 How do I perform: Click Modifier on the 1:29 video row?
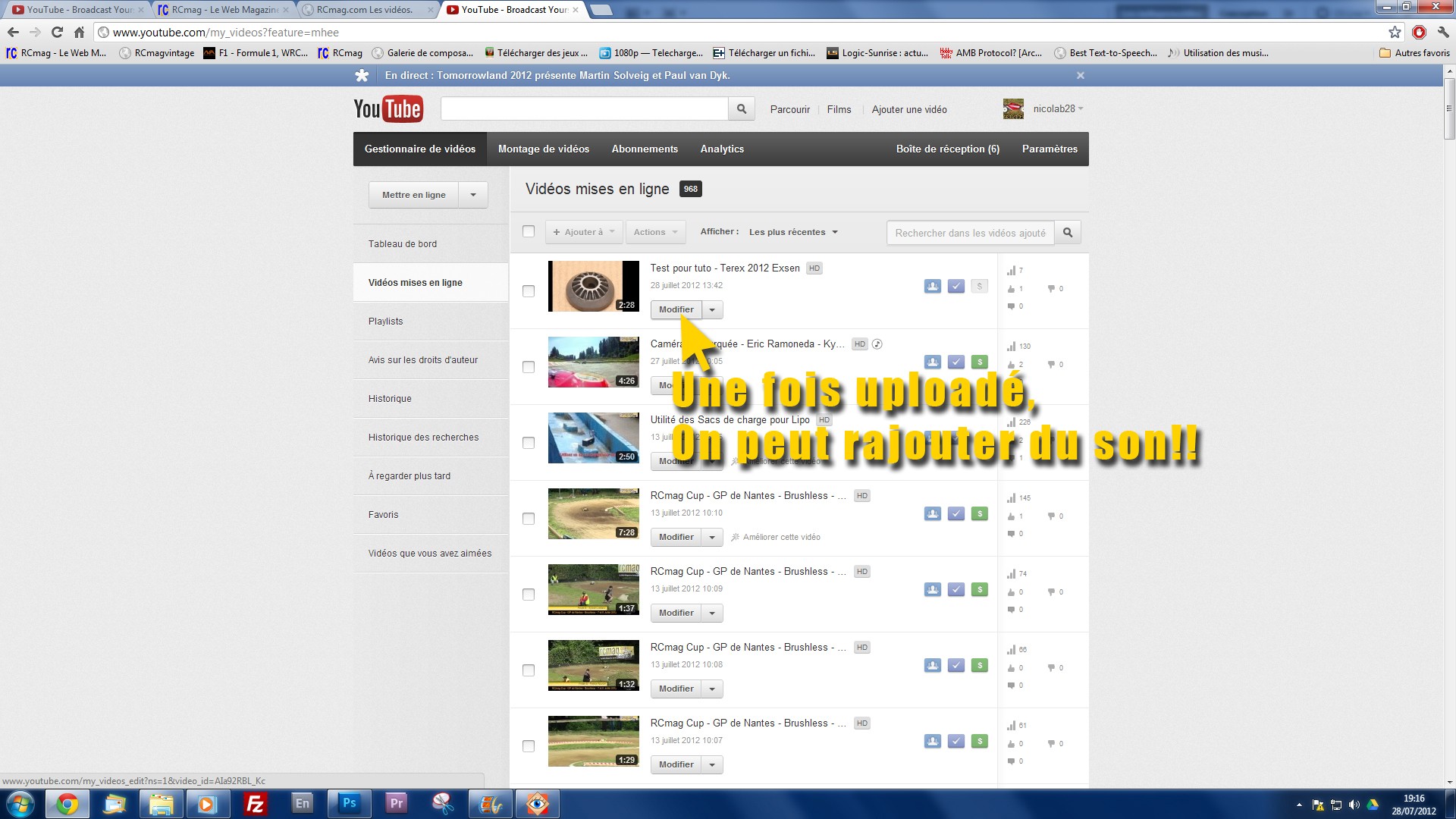pos(676,764)
